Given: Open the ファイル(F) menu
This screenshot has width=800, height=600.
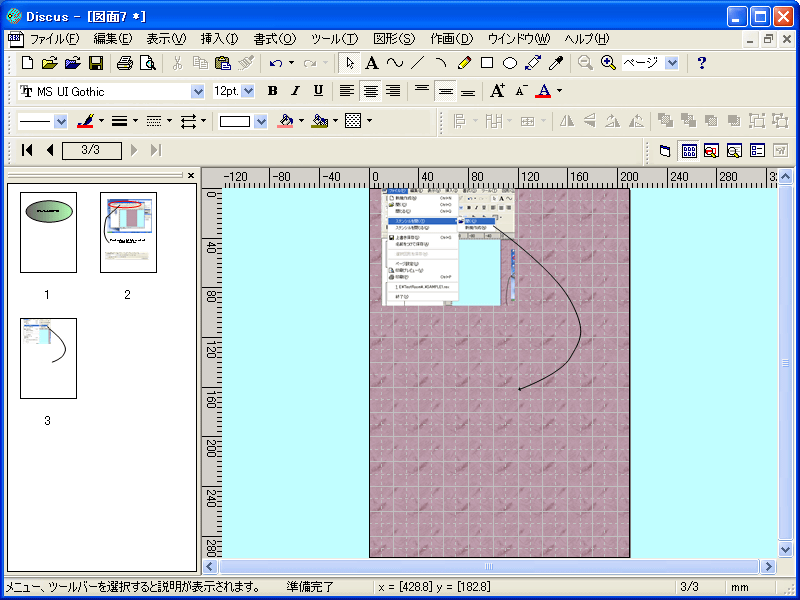Looking at the screenshot, I should [x=55, y=39].
